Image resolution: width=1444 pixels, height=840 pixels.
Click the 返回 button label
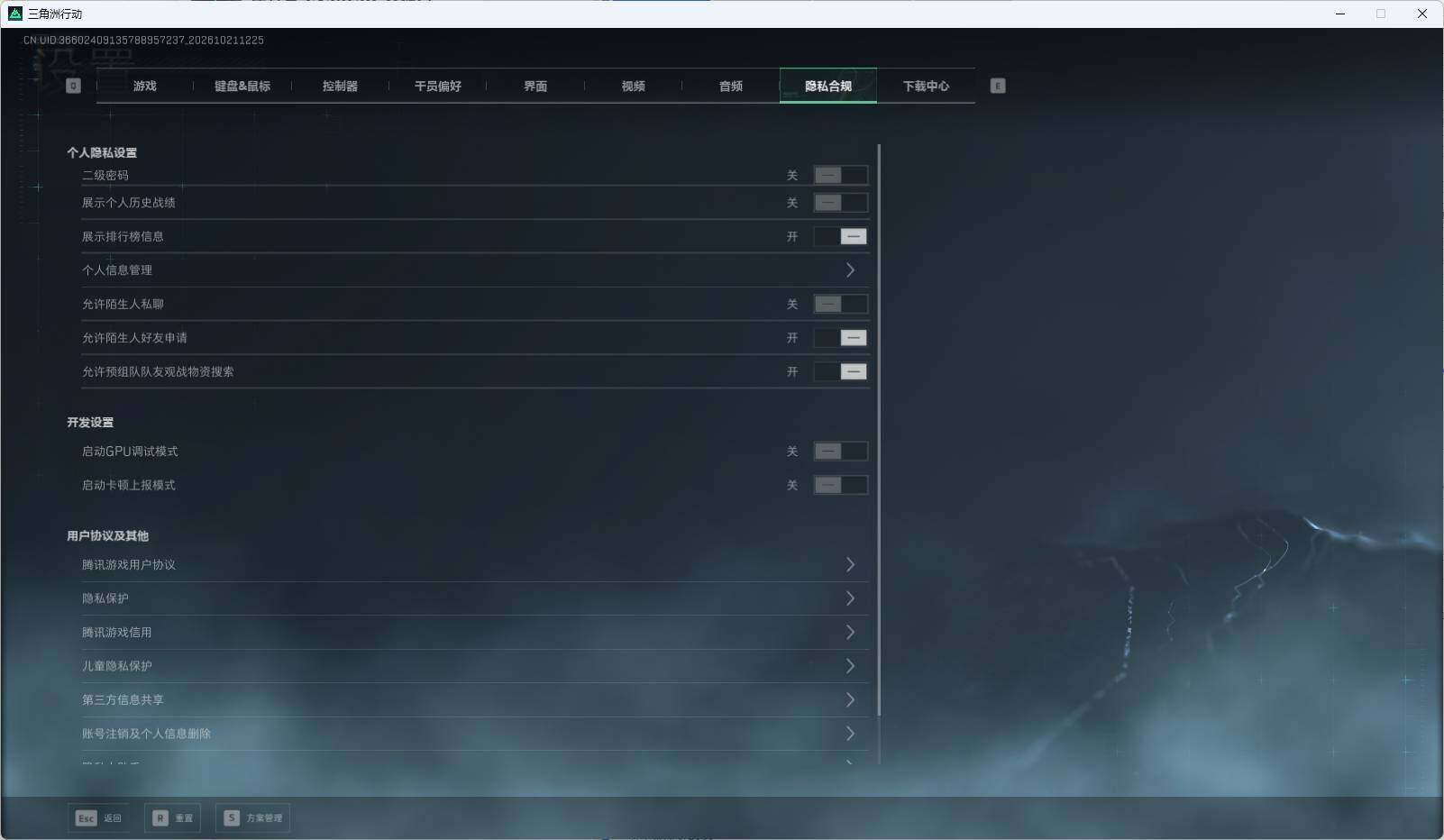tap(113, 818)
